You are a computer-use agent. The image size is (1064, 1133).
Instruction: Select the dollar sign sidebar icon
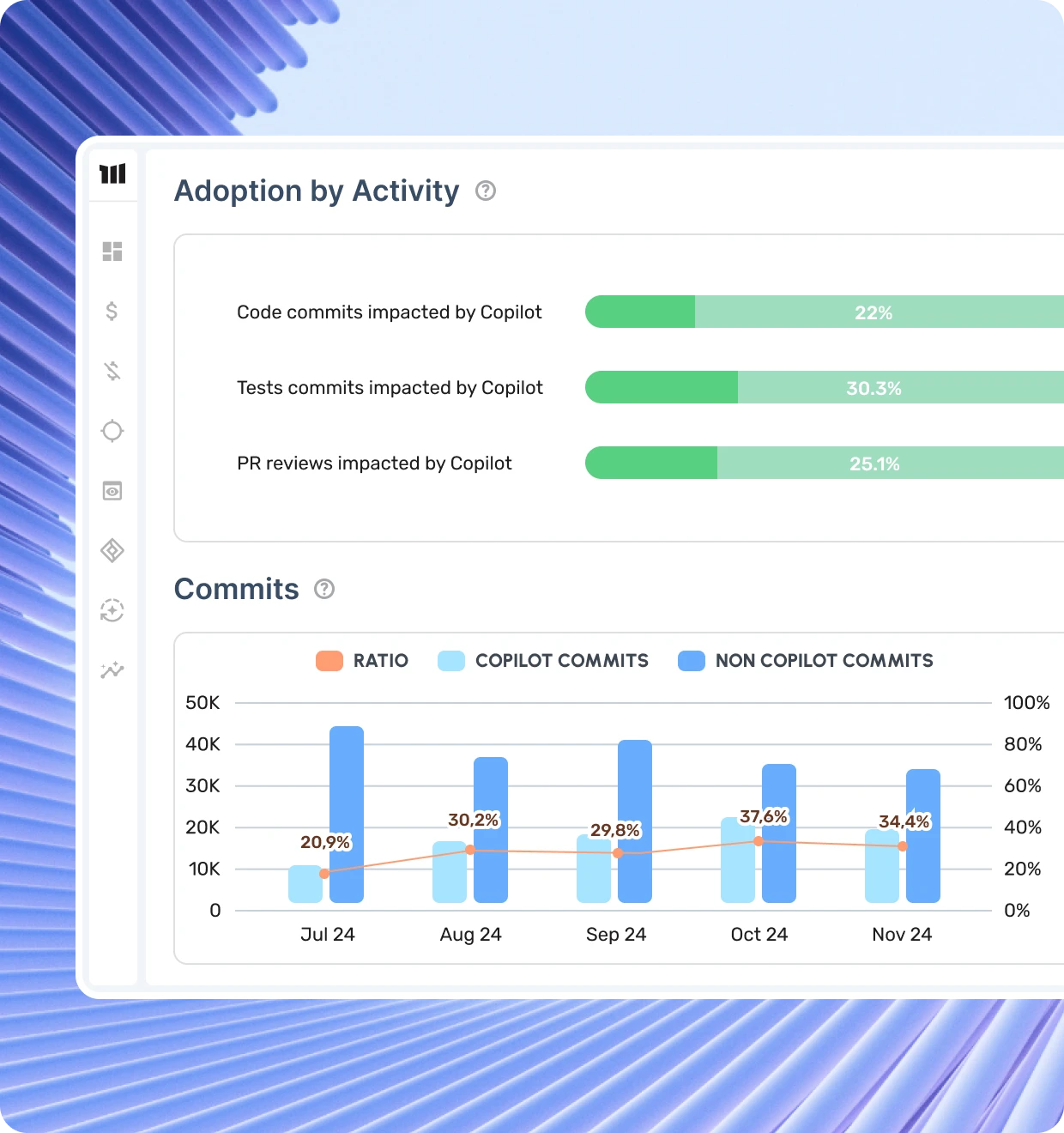112,311
